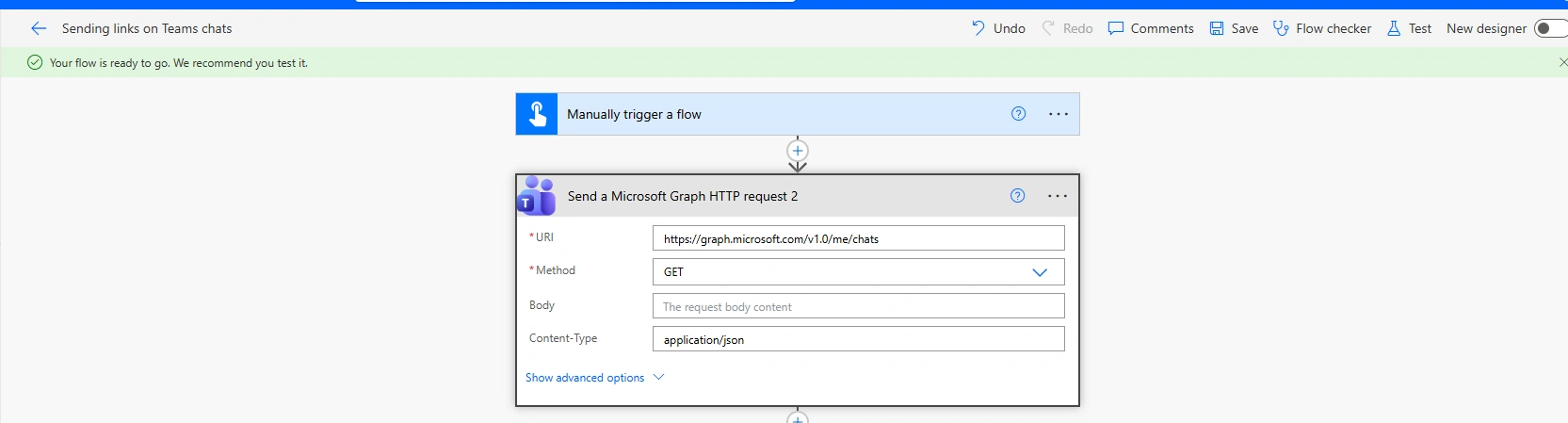Open the Method dropdown showing GET

(858, 271)
